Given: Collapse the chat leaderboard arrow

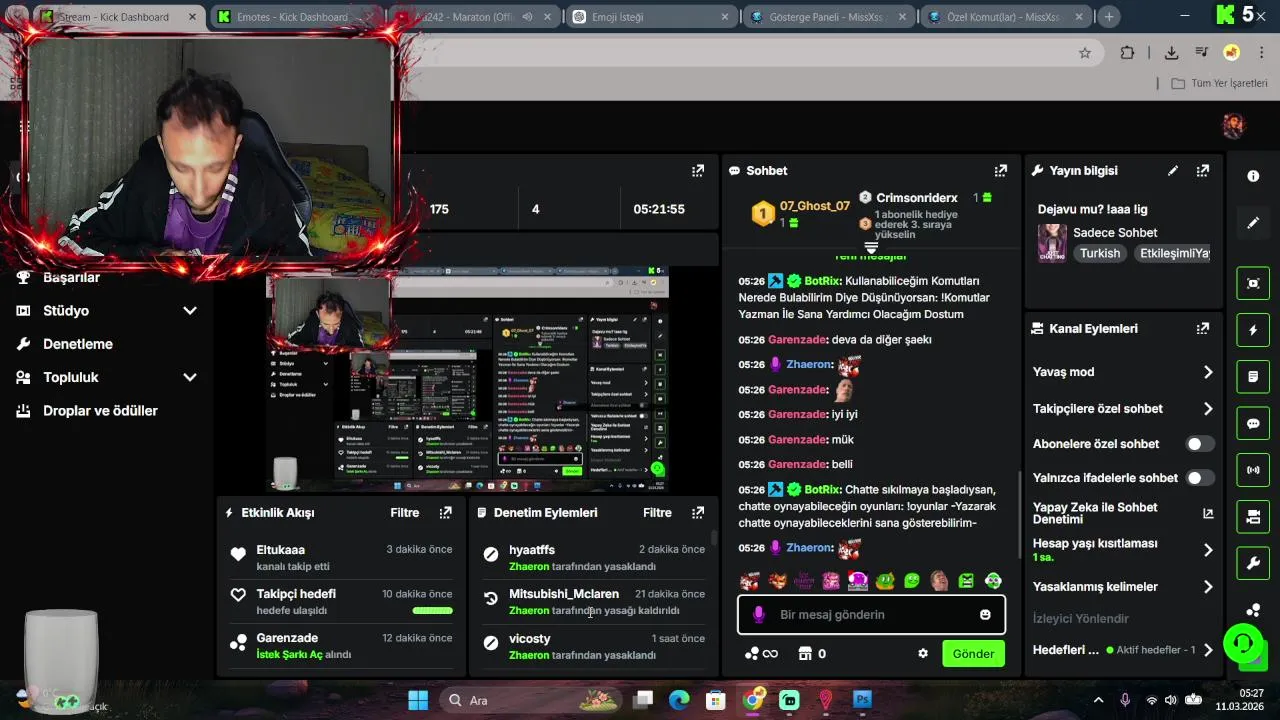Looking at the screenshot, I should [871, 247].
